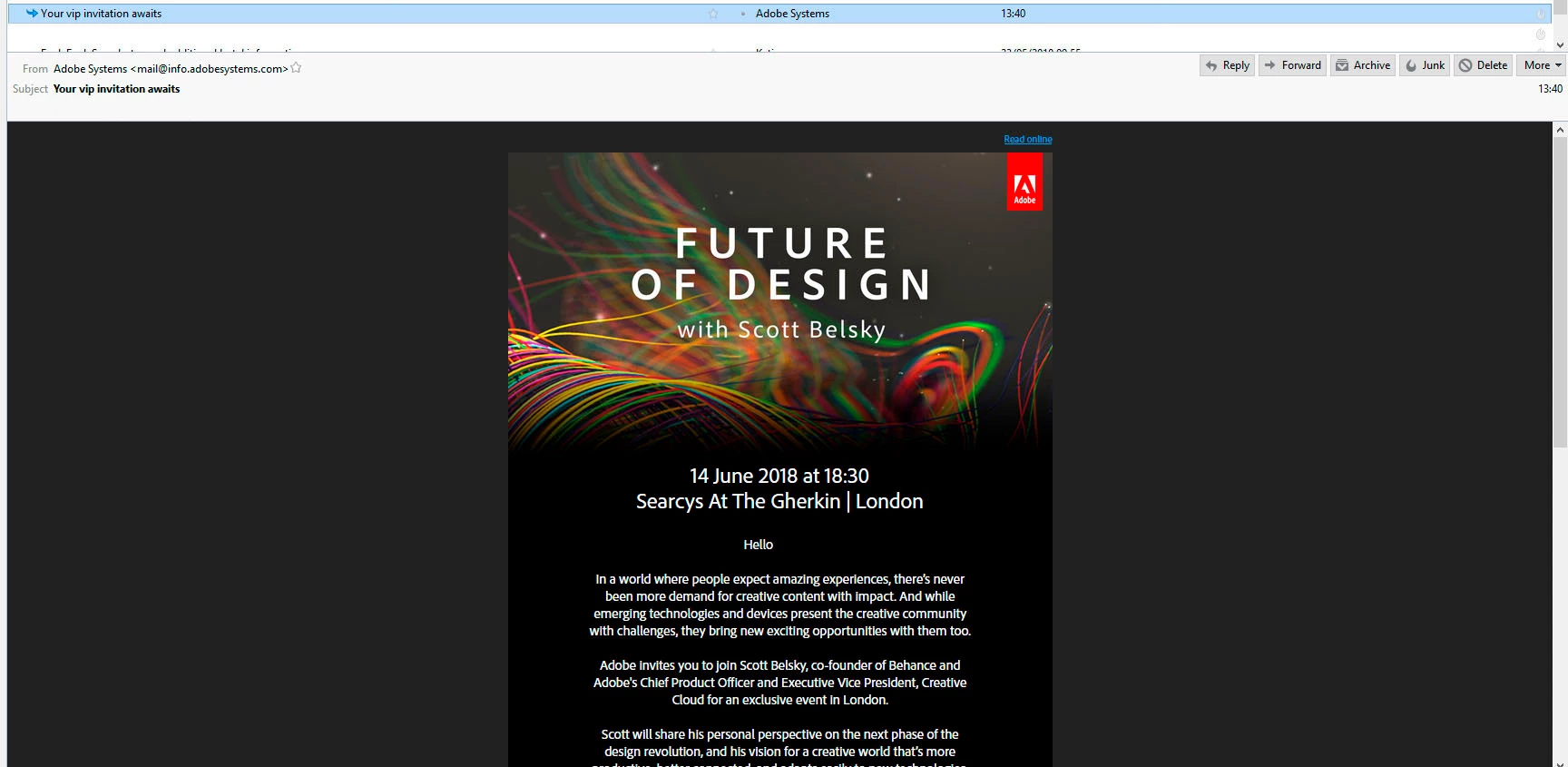Toggle junk status icon on the second message row
The width and height of the screenshot is (1568, 767).
(1540, 34)
